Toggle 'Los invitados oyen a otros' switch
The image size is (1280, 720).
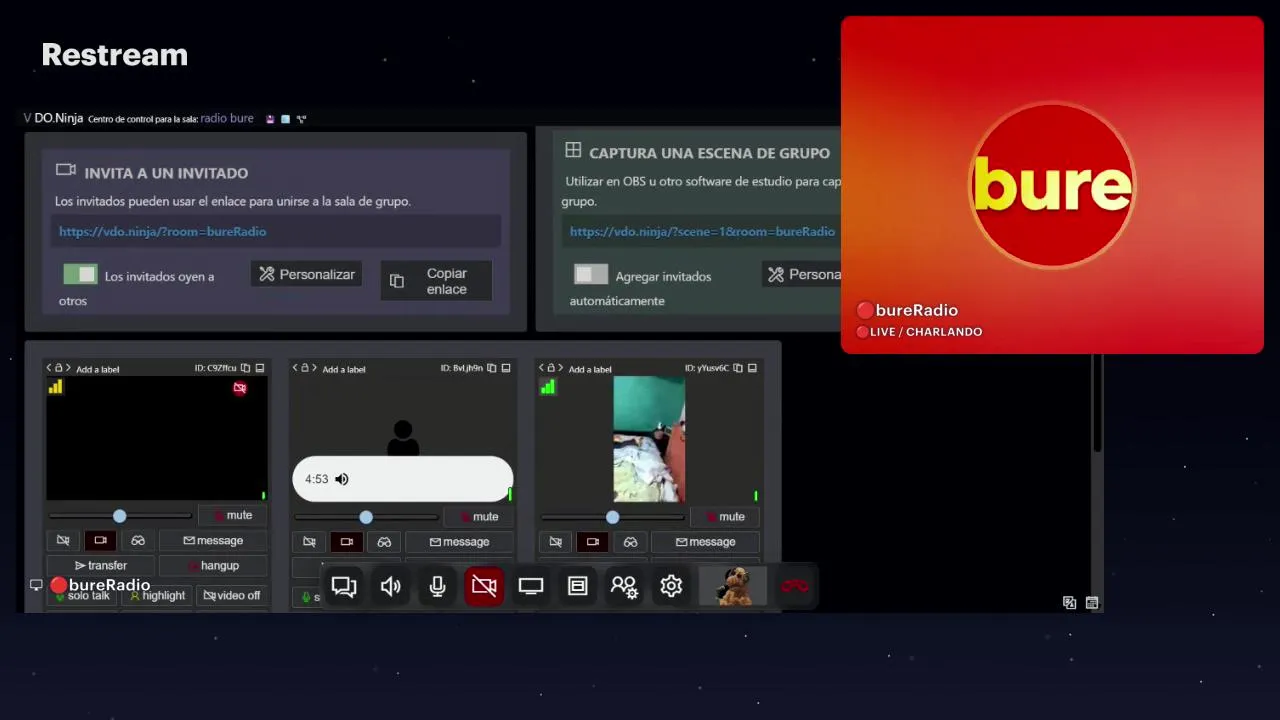coord(80,274)
